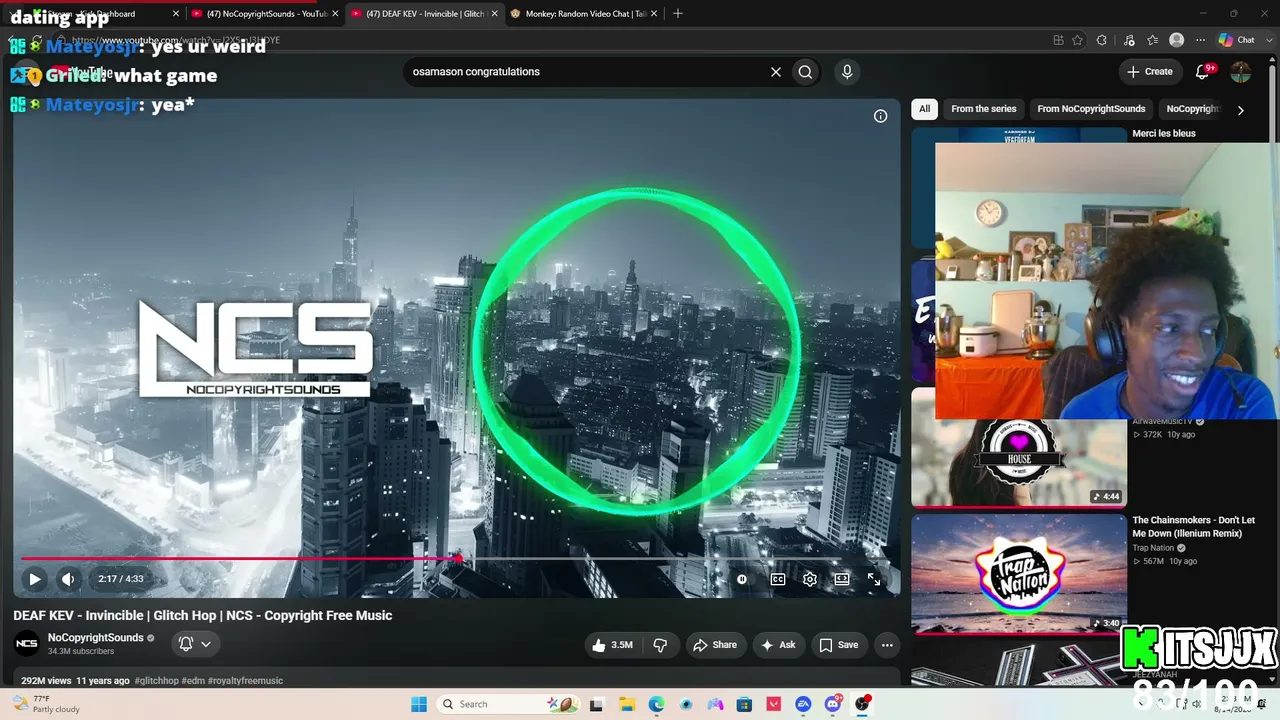Open more actions ellipsis menu
The width and height of the screenshot is (1280, 720).
coord(887,645)
